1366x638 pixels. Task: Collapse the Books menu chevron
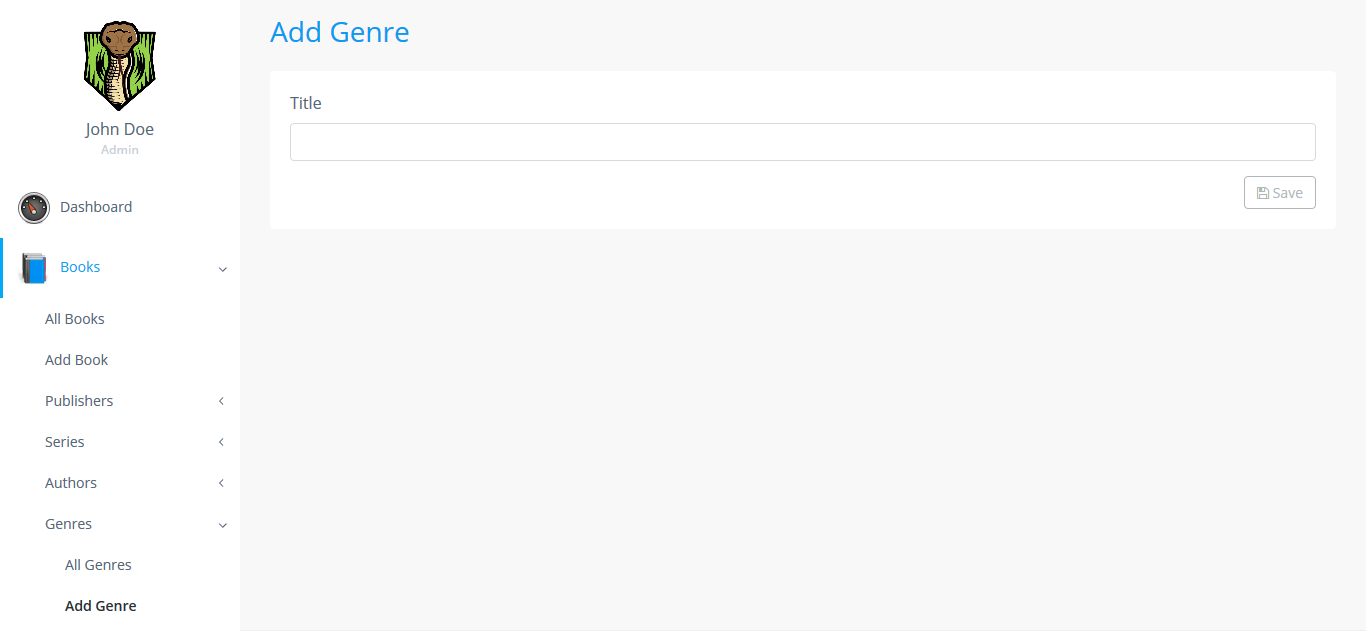(223, 269)
